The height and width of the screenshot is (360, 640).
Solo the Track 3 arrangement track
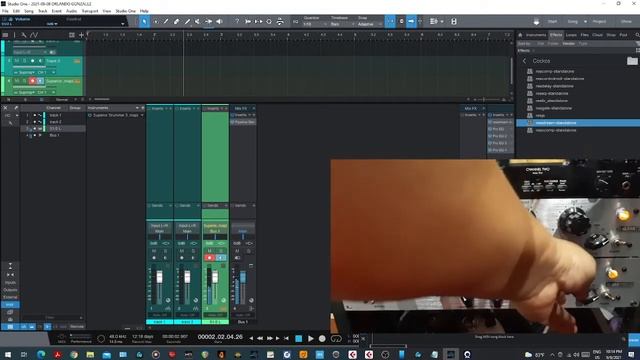24,61
